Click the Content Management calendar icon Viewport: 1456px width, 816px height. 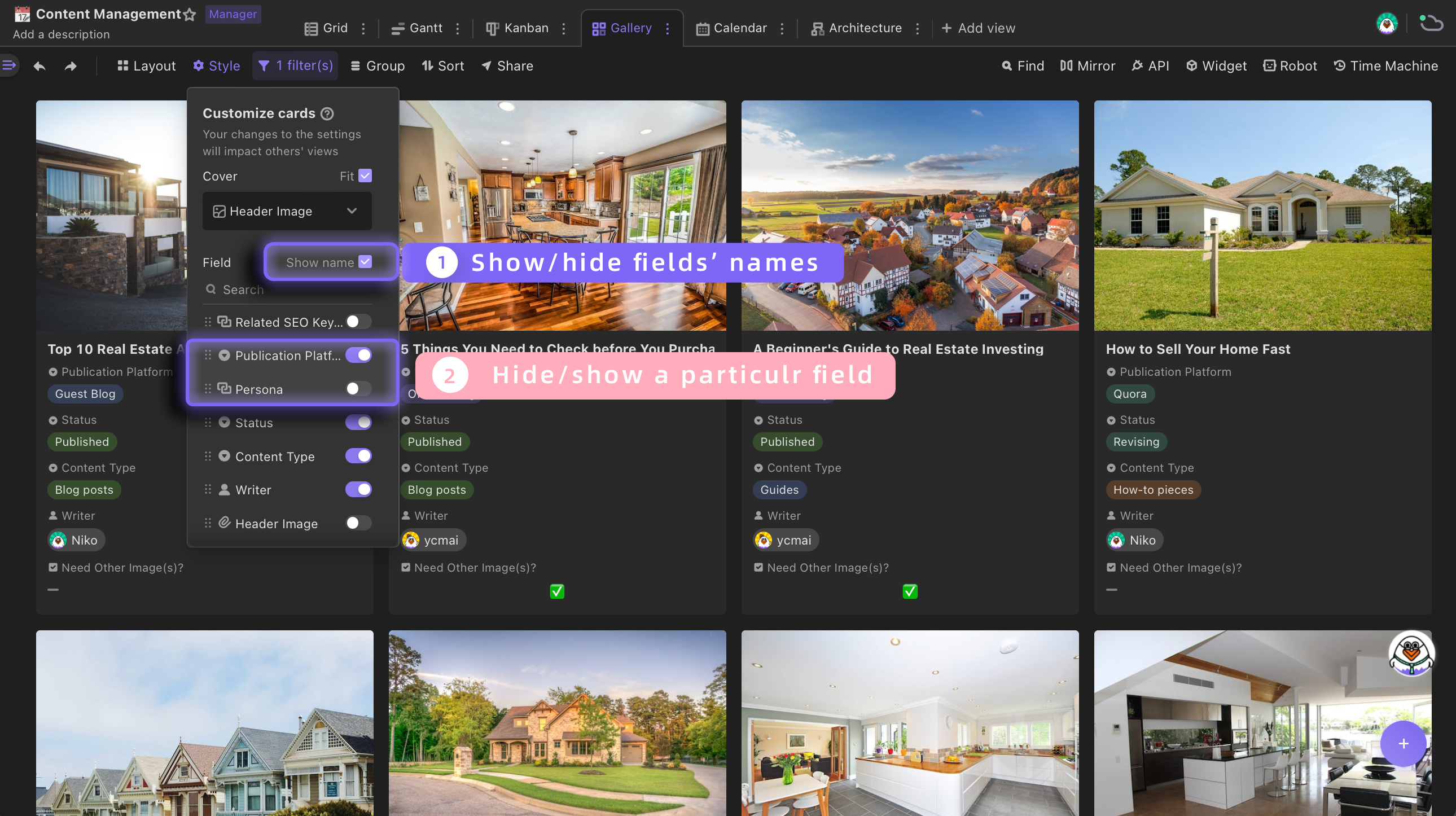point(22,14)
